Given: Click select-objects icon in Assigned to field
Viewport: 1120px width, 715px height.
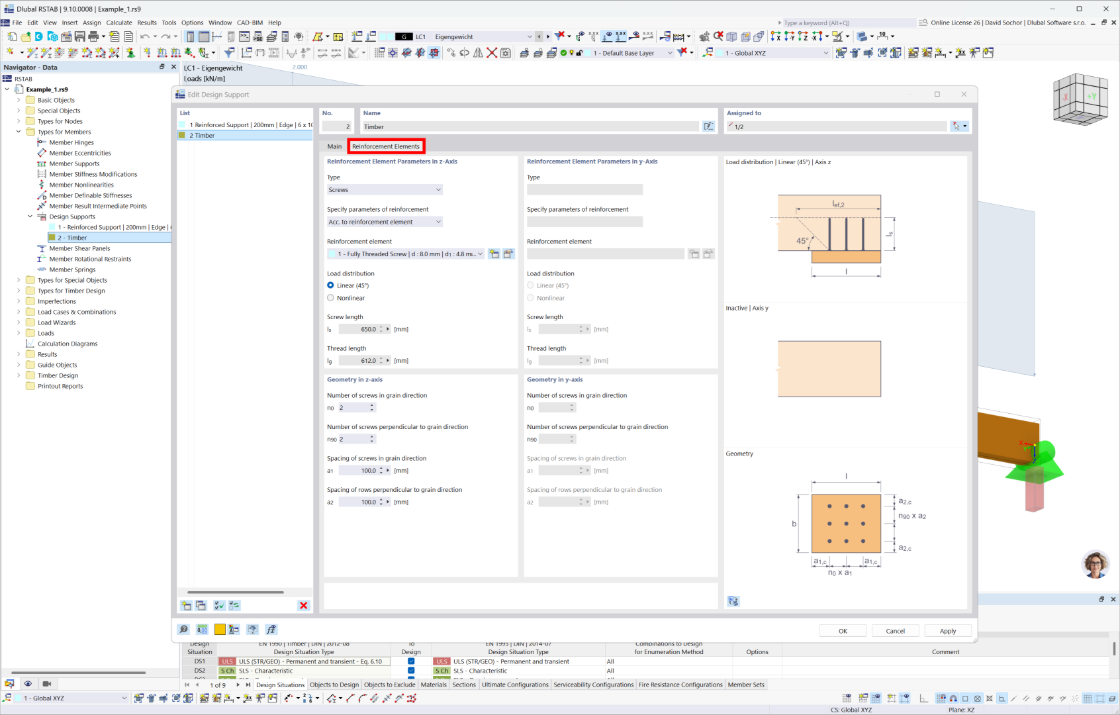Looking at the screenshot, I should 956,126.
